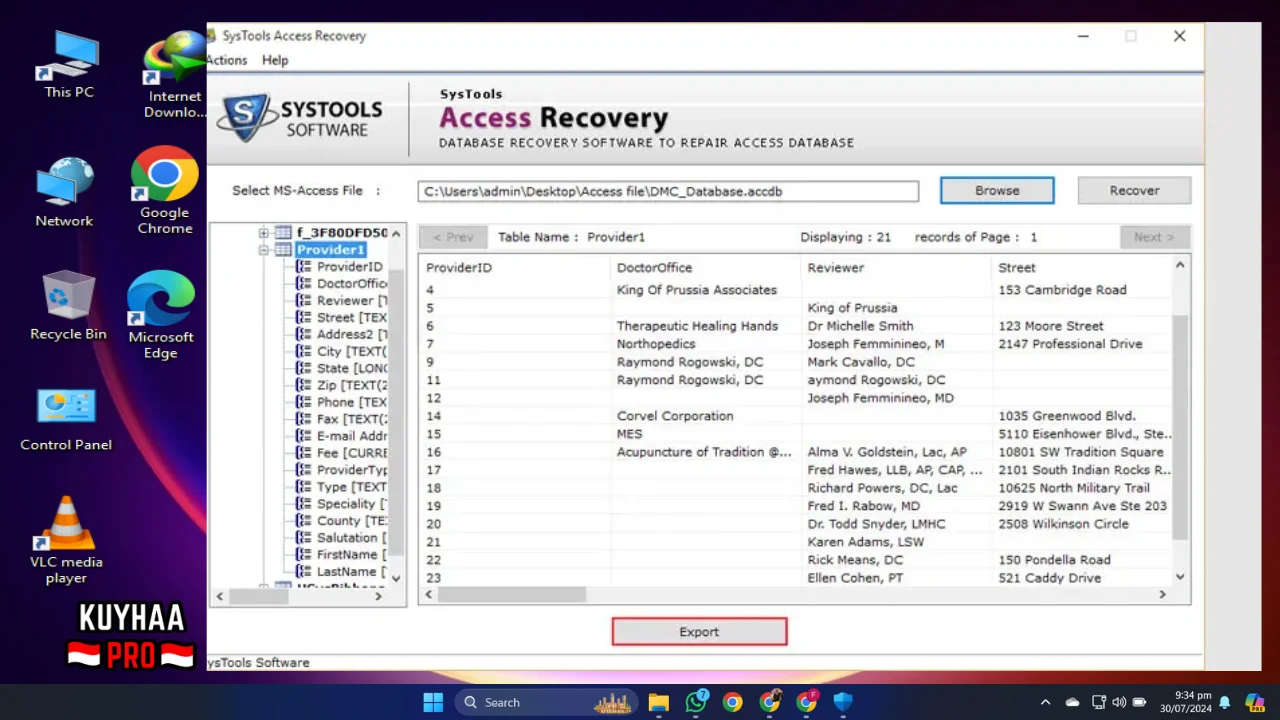Click the Export button
Image resolution: width=1280 pixels, height=720 pixels.
tap(699, 632)
